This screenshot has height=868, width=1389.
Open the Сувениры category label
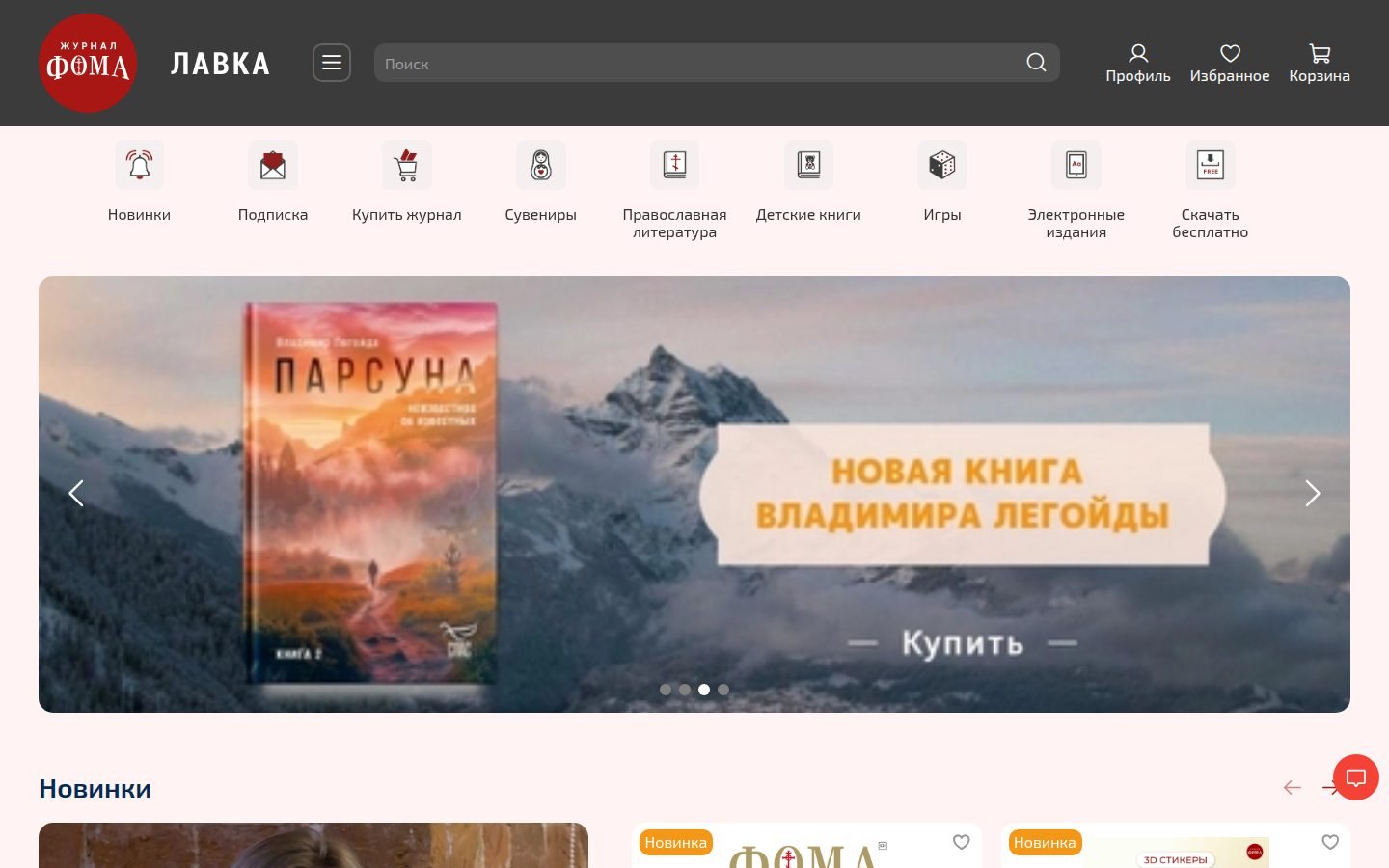coord(541,215)
